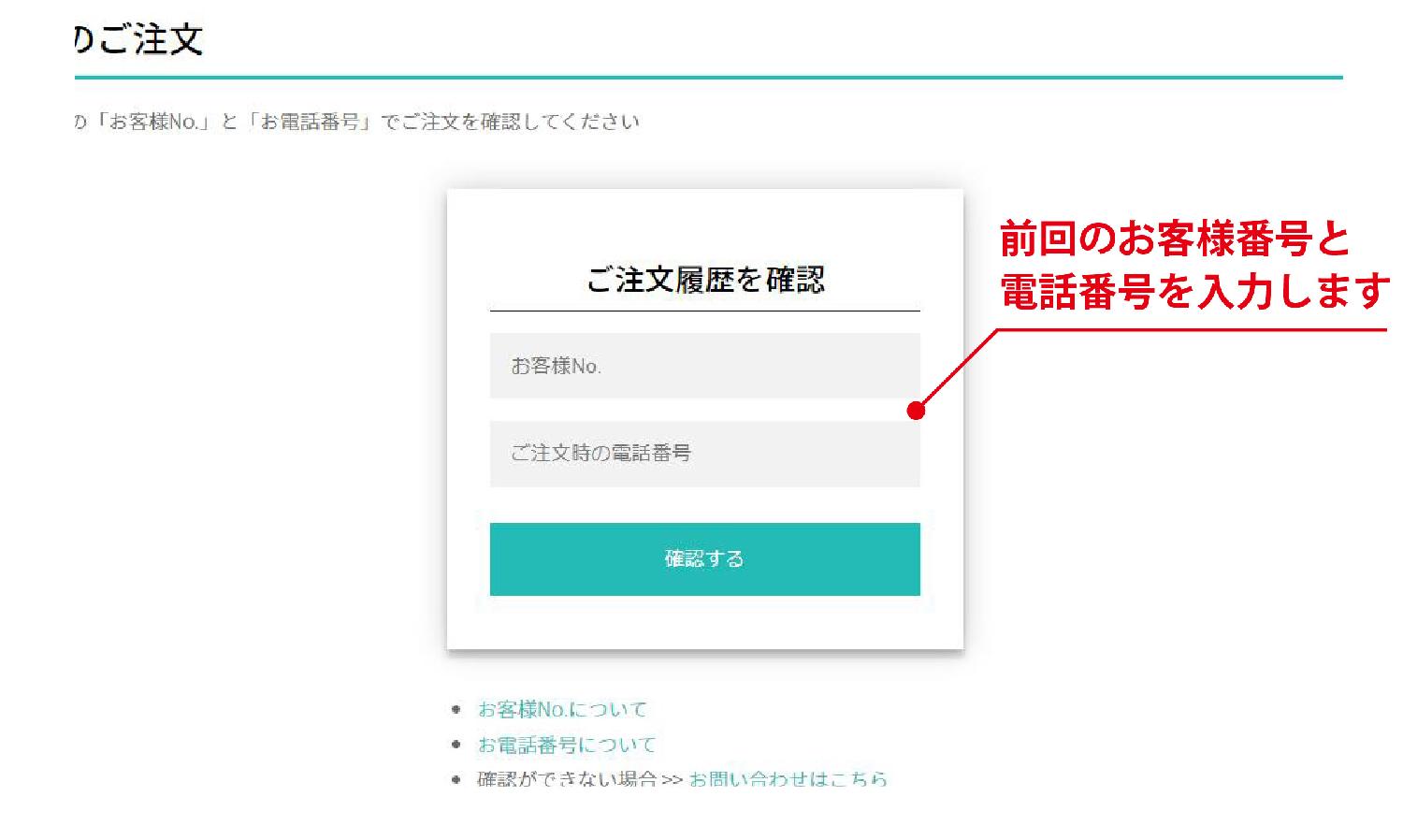This screenshot has width=1403, height=840.
Task: Click the bullet beside お電話番号について
Action: point(456,745)
